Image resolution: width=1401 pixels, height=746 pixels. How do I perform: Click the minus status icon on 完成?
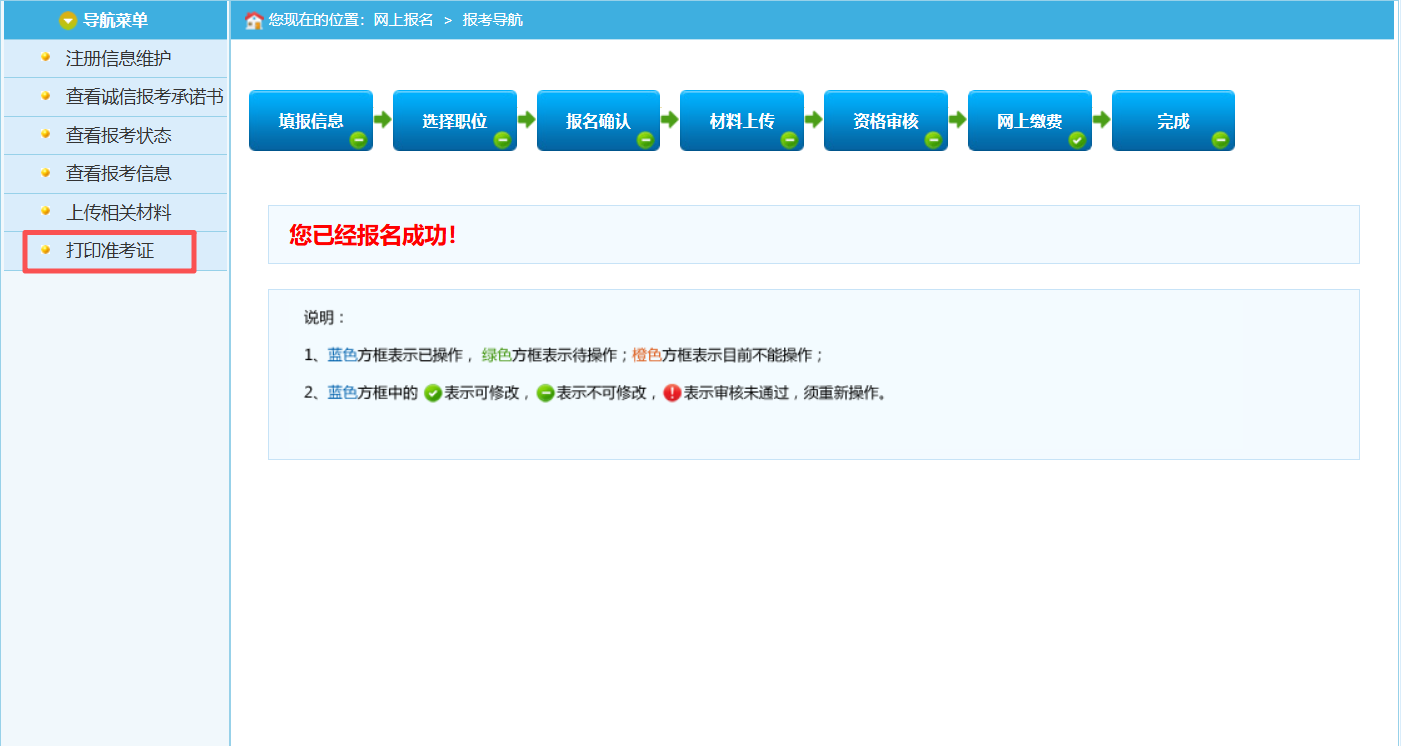click(x=1220, y=140)
